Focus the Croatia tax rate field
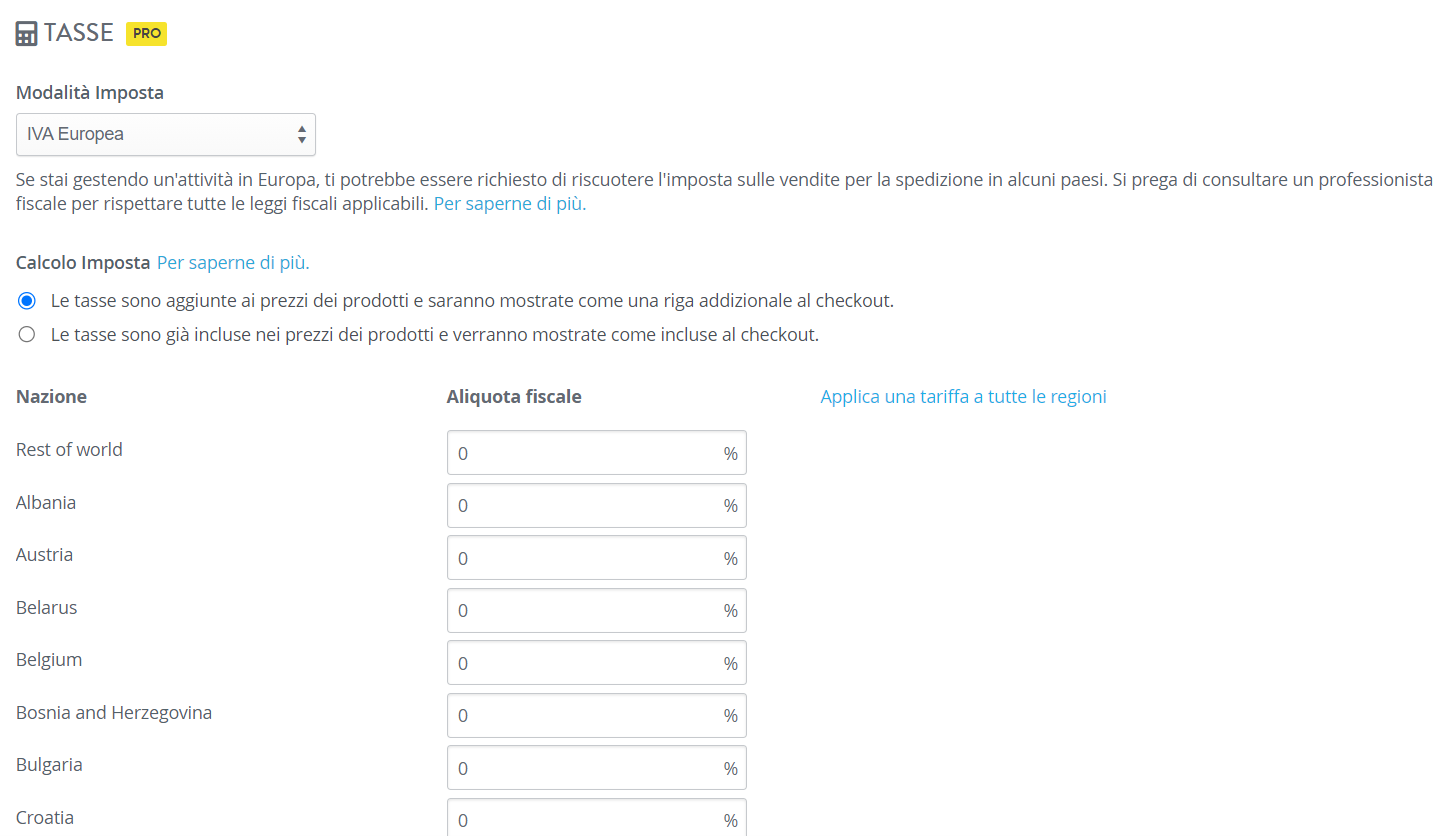The height and width of the screenshot is (836, 1447). (x=597, y=817)
